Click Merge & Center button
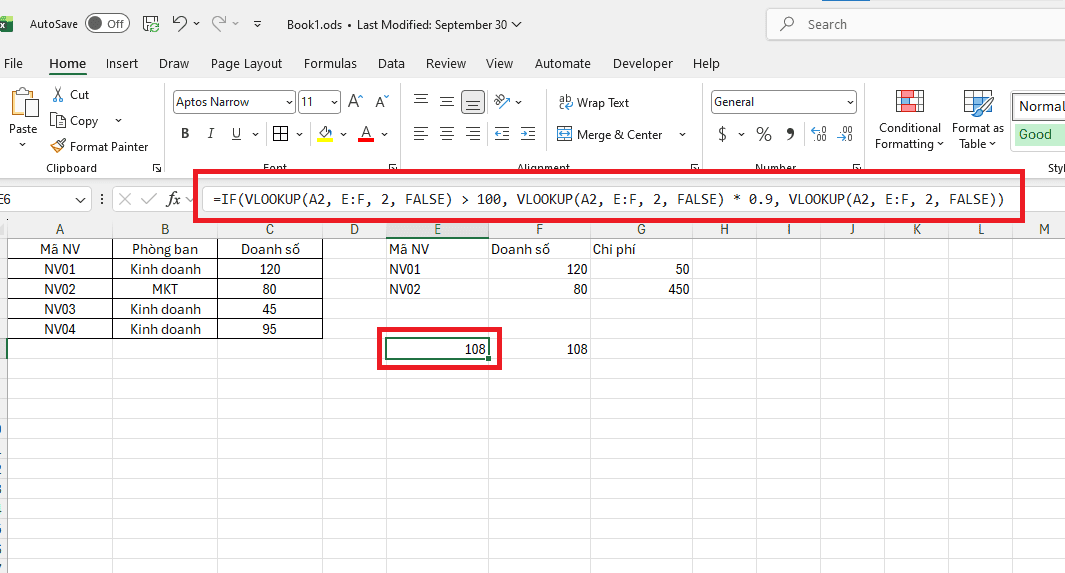This screenshot has height=573, width=1065. pos(610,134)
